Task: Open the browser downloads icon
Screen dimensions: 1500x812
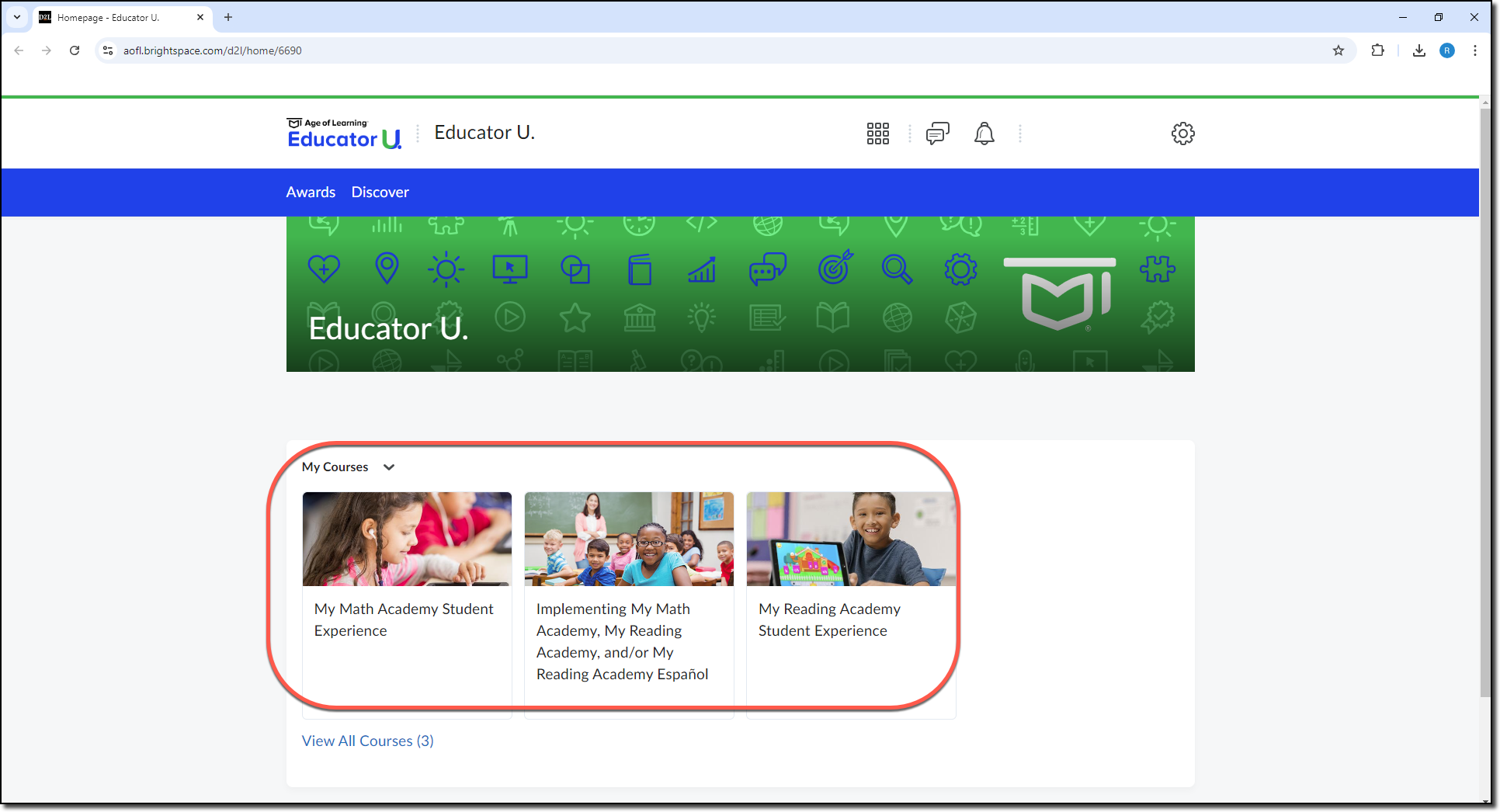Action: (1419, 50)
